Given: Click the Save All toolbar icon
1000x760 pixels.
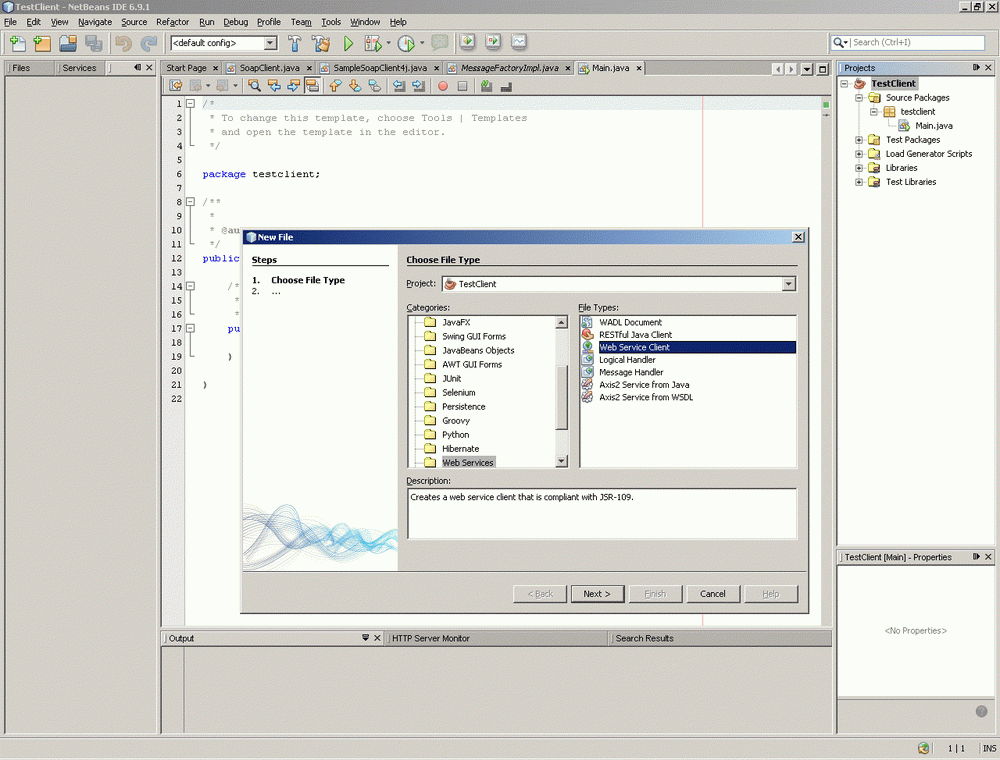Looking at the screenshot, I should coord(93,43).
